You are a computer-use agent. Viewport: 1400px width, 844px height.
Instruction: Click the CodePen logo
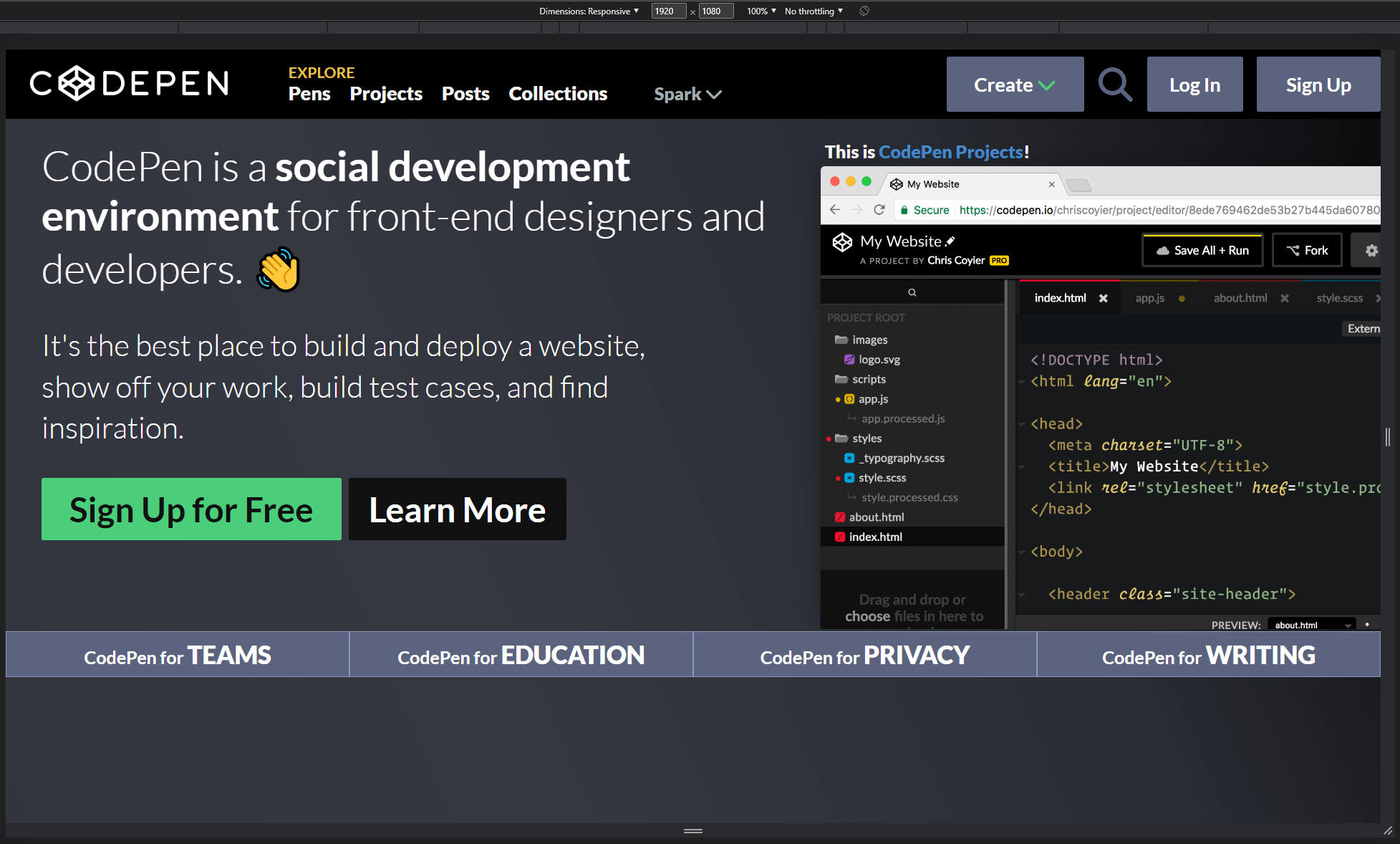point(130,83)
